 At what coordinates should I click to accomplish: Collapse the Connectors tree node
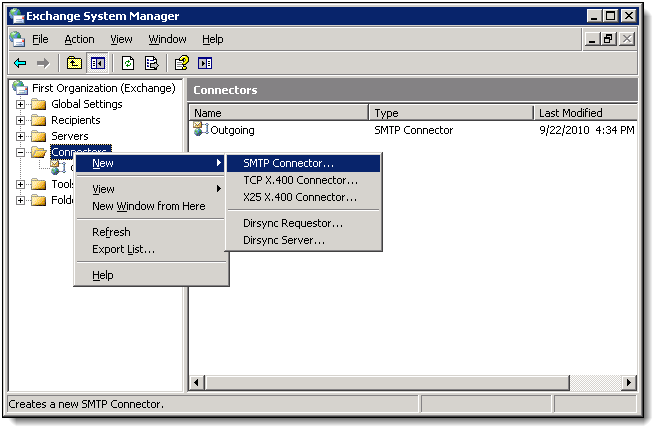tap(20, 152)
